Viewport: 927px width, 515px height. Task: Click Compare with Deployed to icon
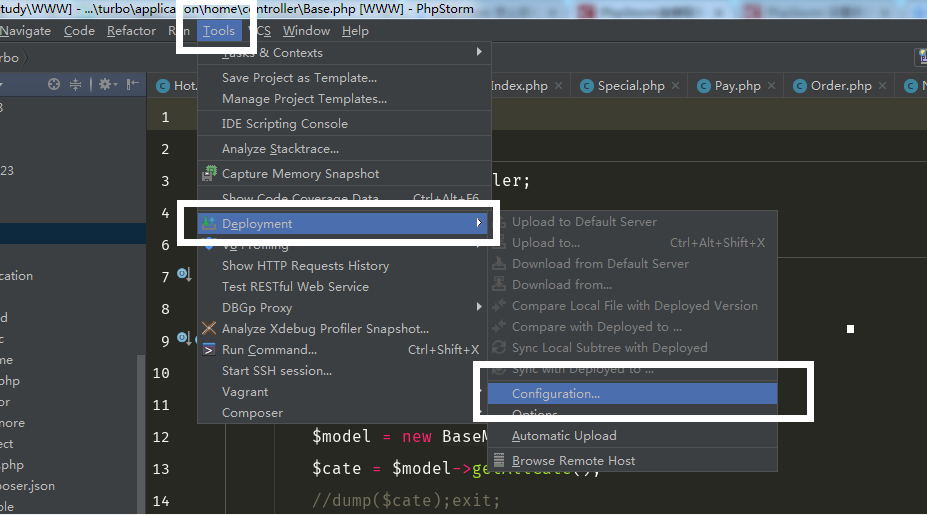click(x=499, y=326)
